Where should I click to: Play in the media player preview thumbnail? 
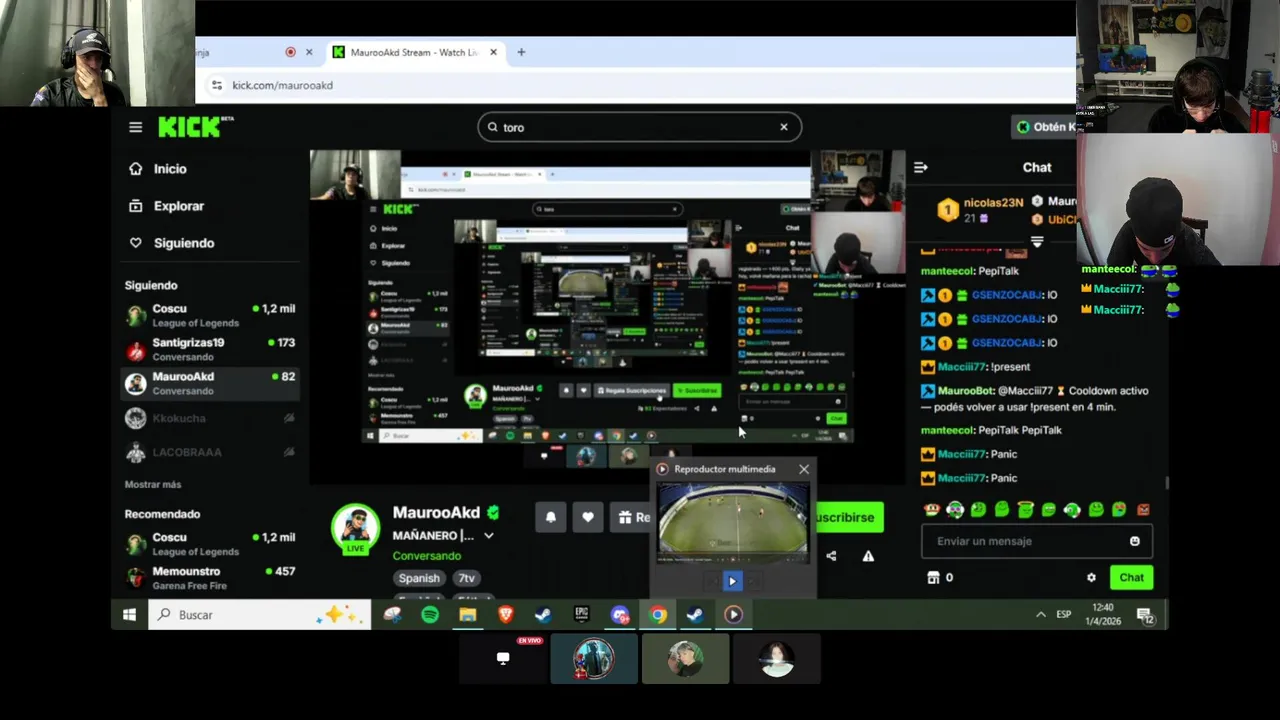point(732,581)
